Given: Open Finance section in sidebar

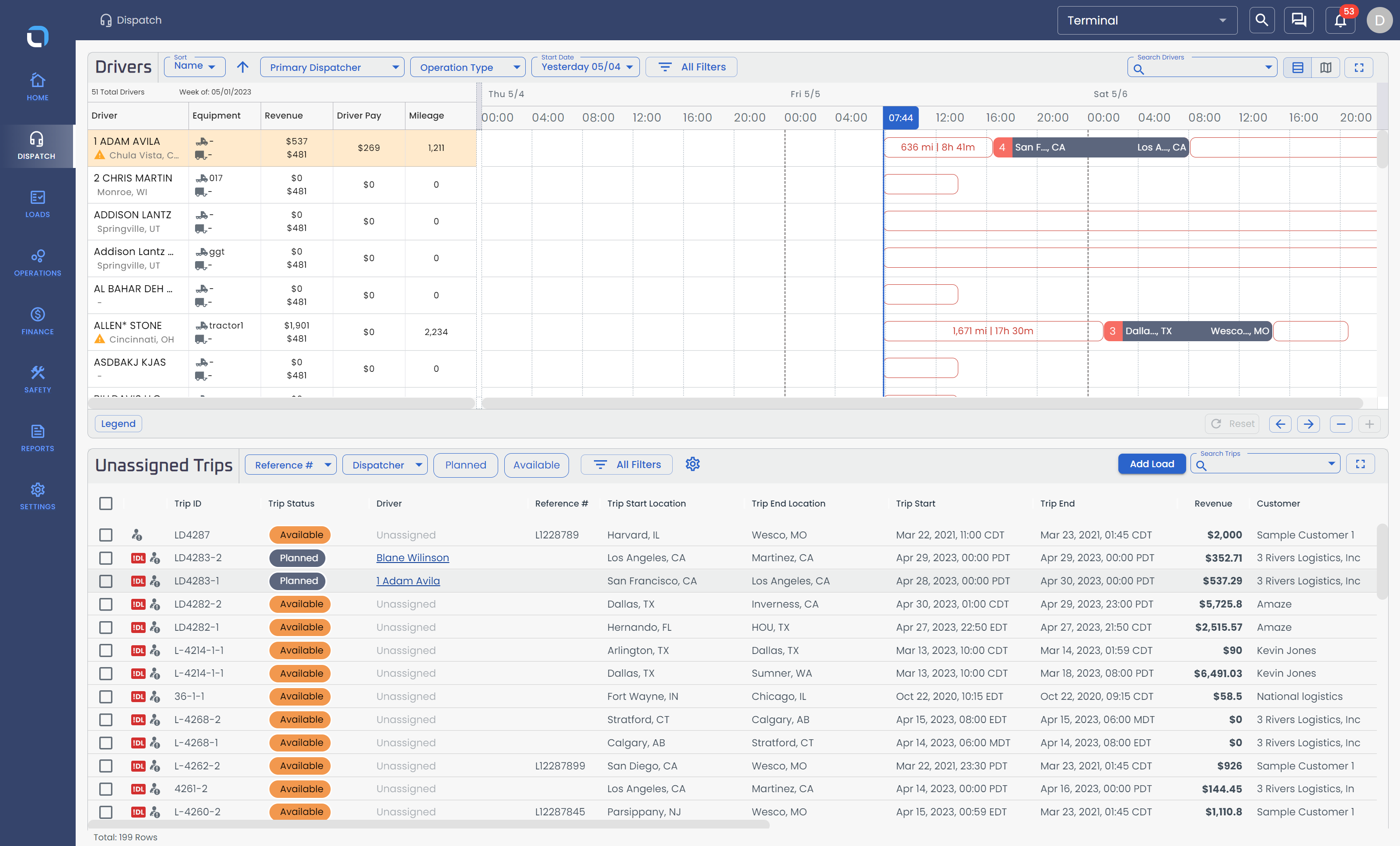Looking at the screenshot, I should click(38, 321).
